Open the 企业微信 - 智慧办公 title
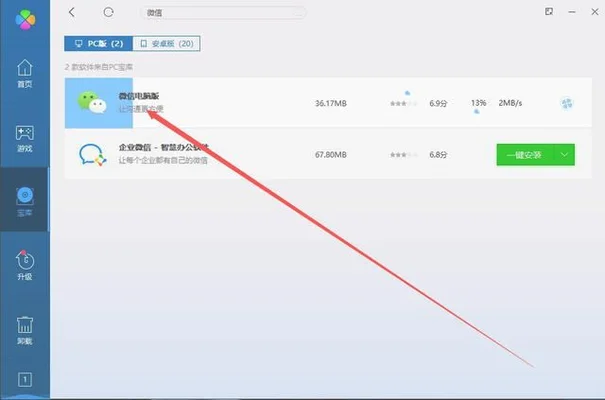Image resolution: width=605 pixels, height=400 pixels. 163,147
